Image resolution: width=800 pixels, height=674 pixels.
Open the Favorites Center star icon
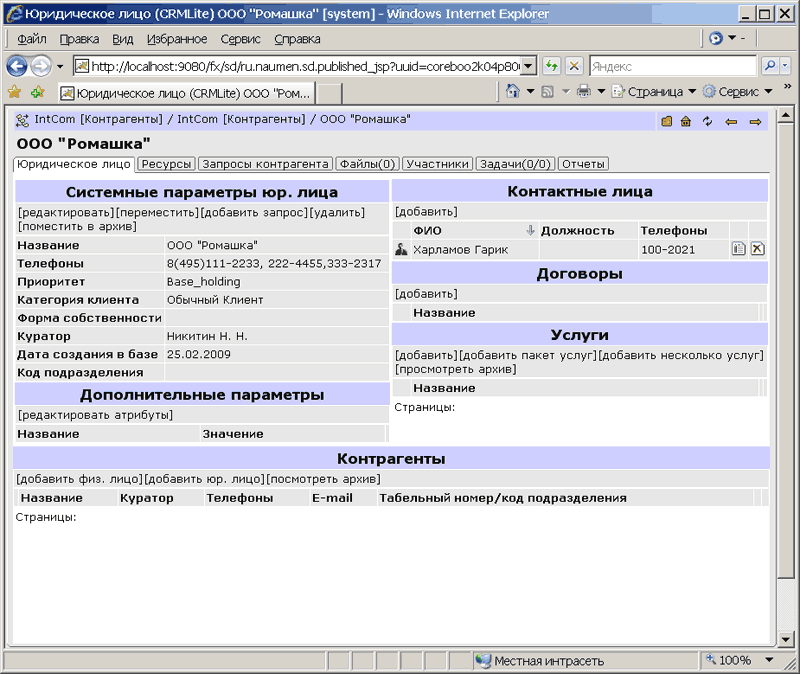pyautogui.click(x=15, y=92)
